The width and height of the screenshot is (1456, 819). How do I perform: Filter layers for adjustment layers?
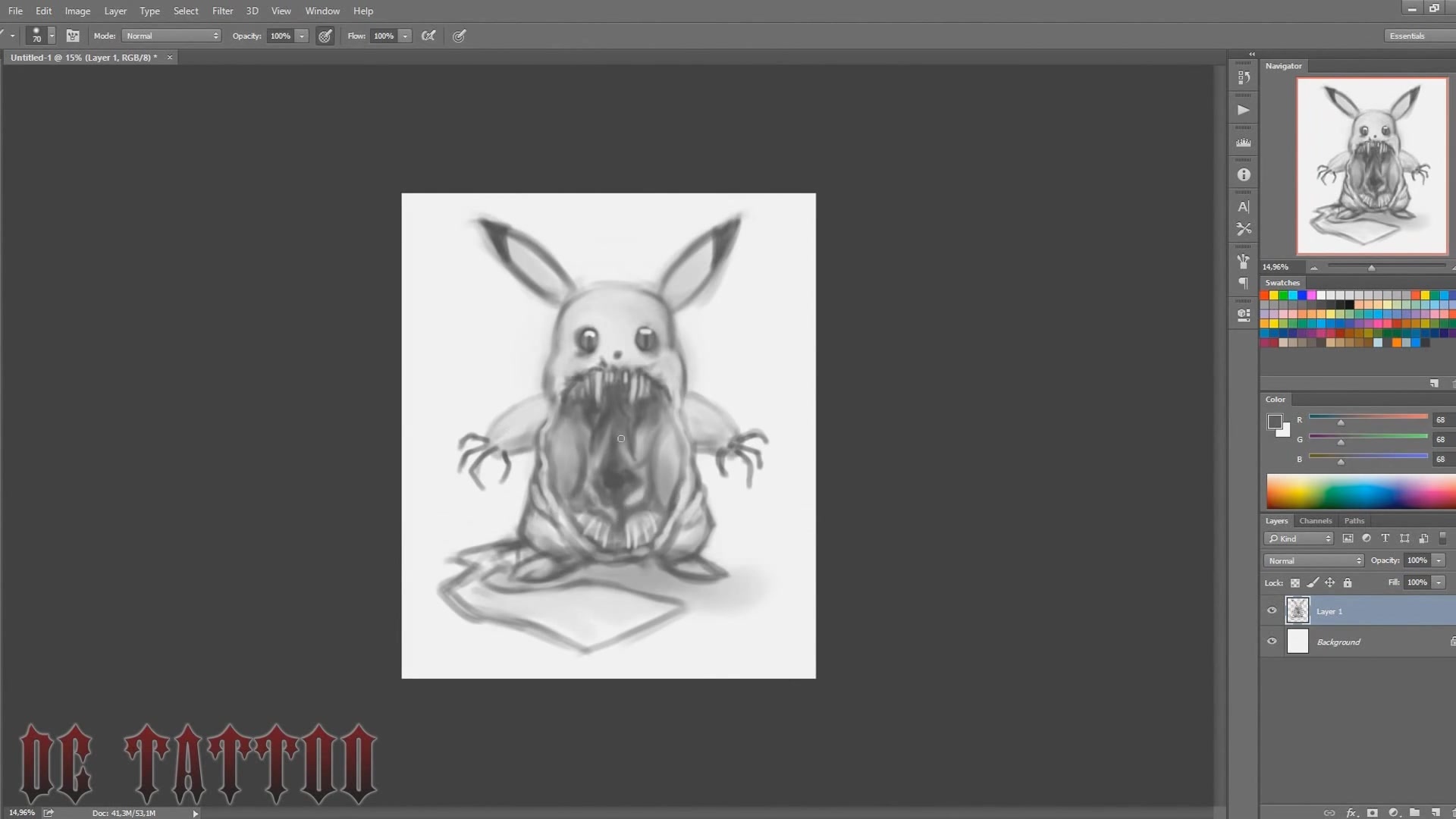tap(1367, 538)
